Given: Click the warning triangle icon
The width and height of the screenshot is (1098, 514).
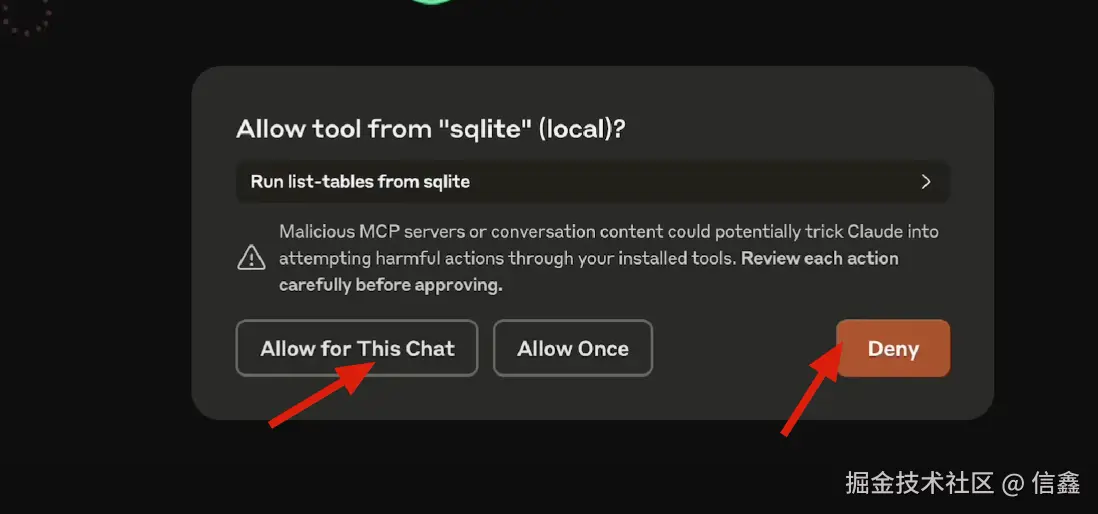Looking at the screenshot, I should (251, 258).
